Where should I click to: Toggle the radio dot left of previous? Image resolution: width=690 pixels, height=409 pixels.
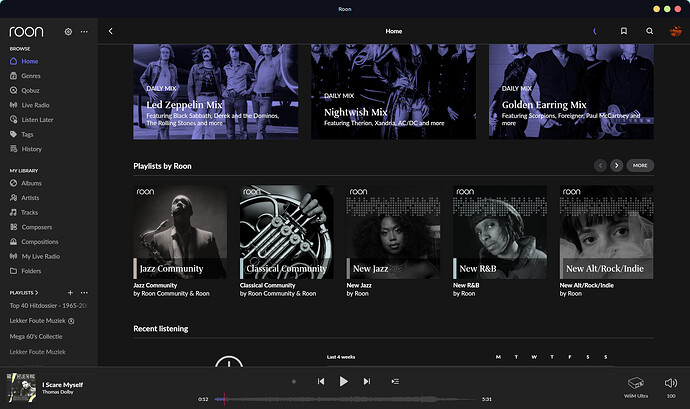pyautogui.click(x=294, y=381)
